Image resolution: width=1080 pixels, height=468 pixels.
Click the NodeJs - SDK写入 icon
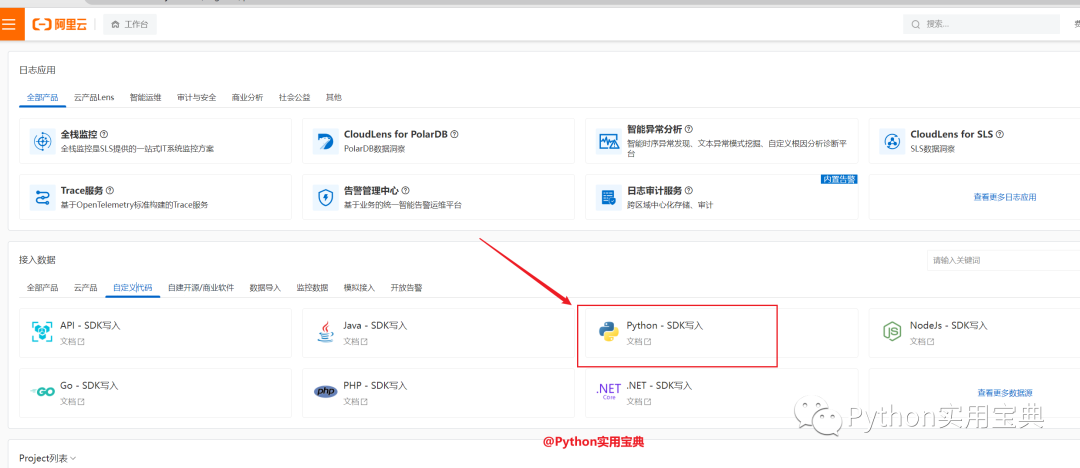[892, 332]
